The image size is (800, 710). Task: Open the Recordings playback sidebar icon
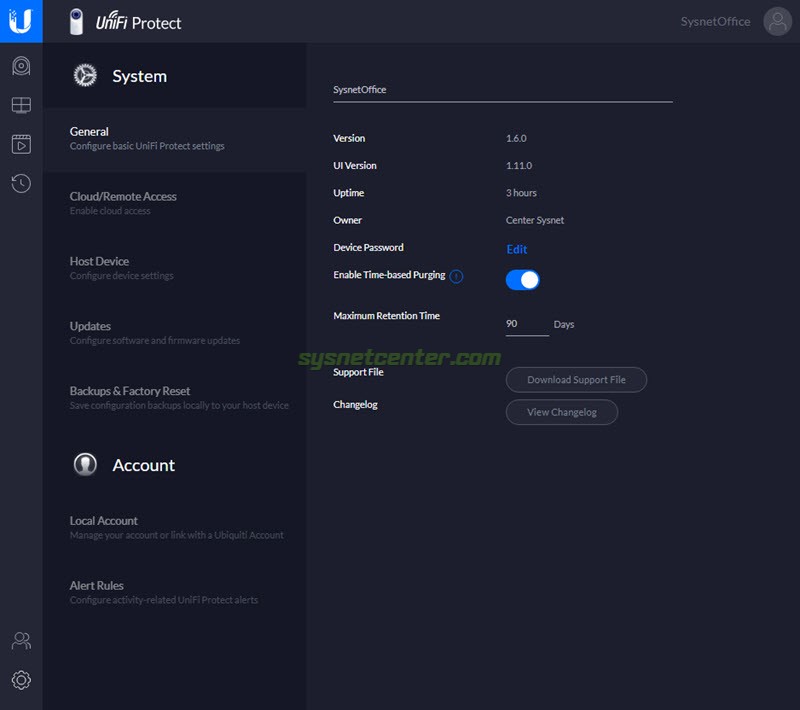tap(21, 144)
